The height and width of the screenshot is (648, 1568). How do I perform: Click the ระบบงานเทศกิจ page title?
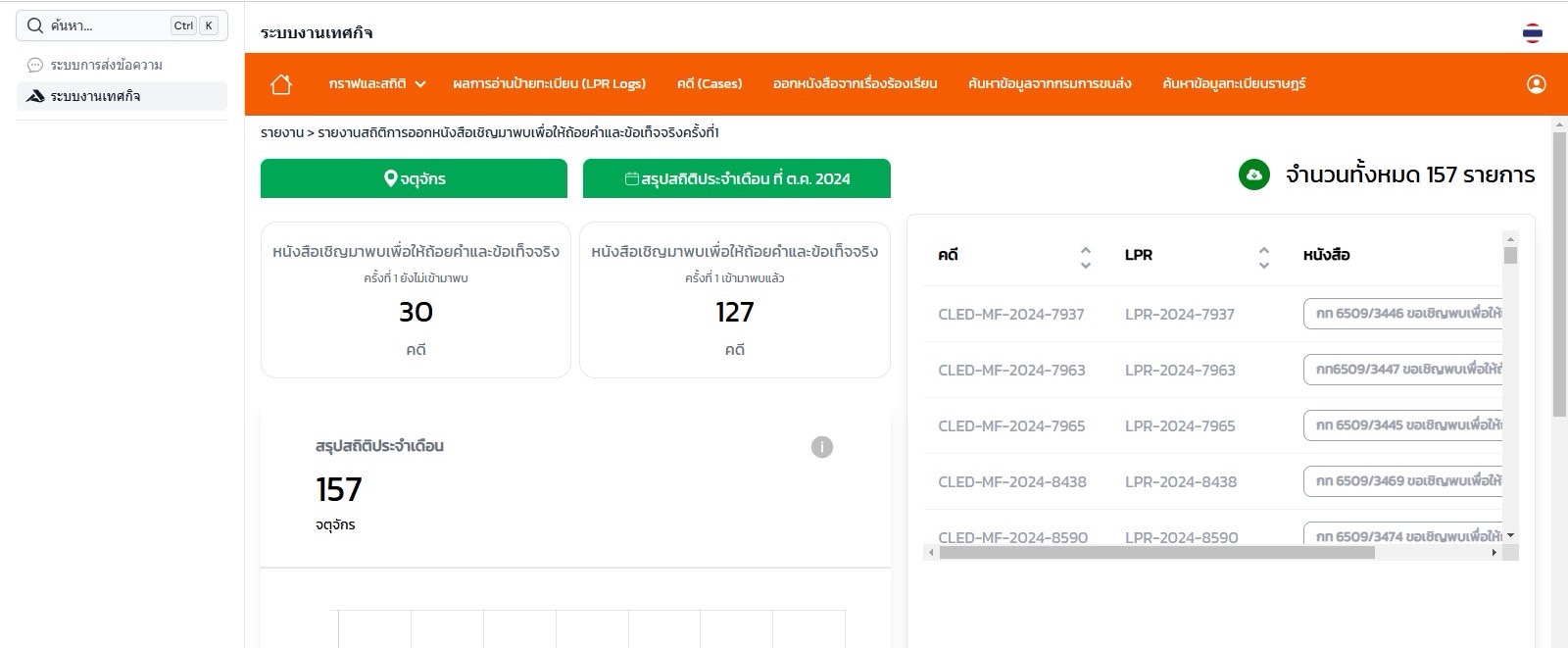(x=317, y=33)
